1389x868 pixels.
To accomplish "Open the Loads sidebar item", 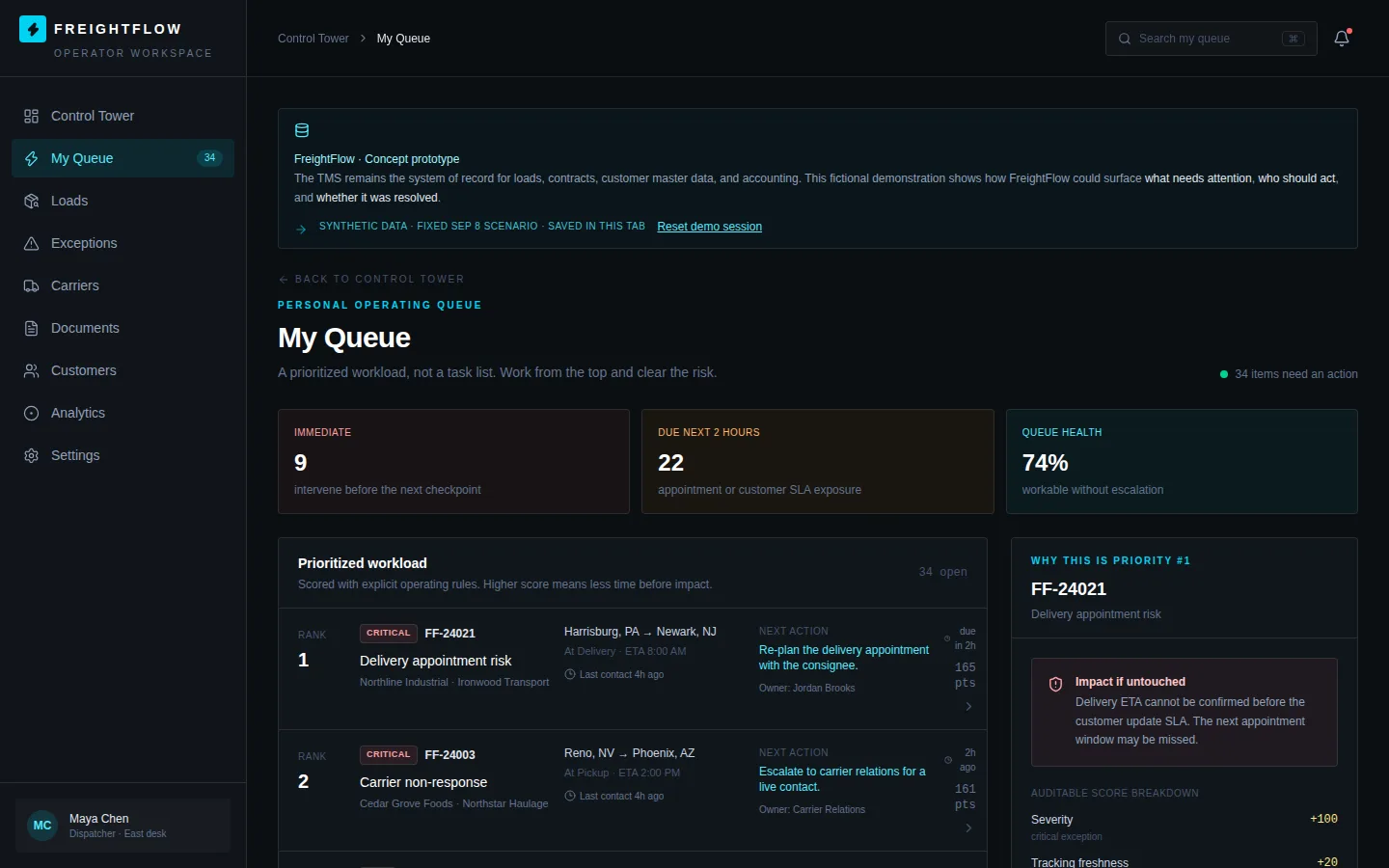I will pyautogui.click(x=123, y=201).
